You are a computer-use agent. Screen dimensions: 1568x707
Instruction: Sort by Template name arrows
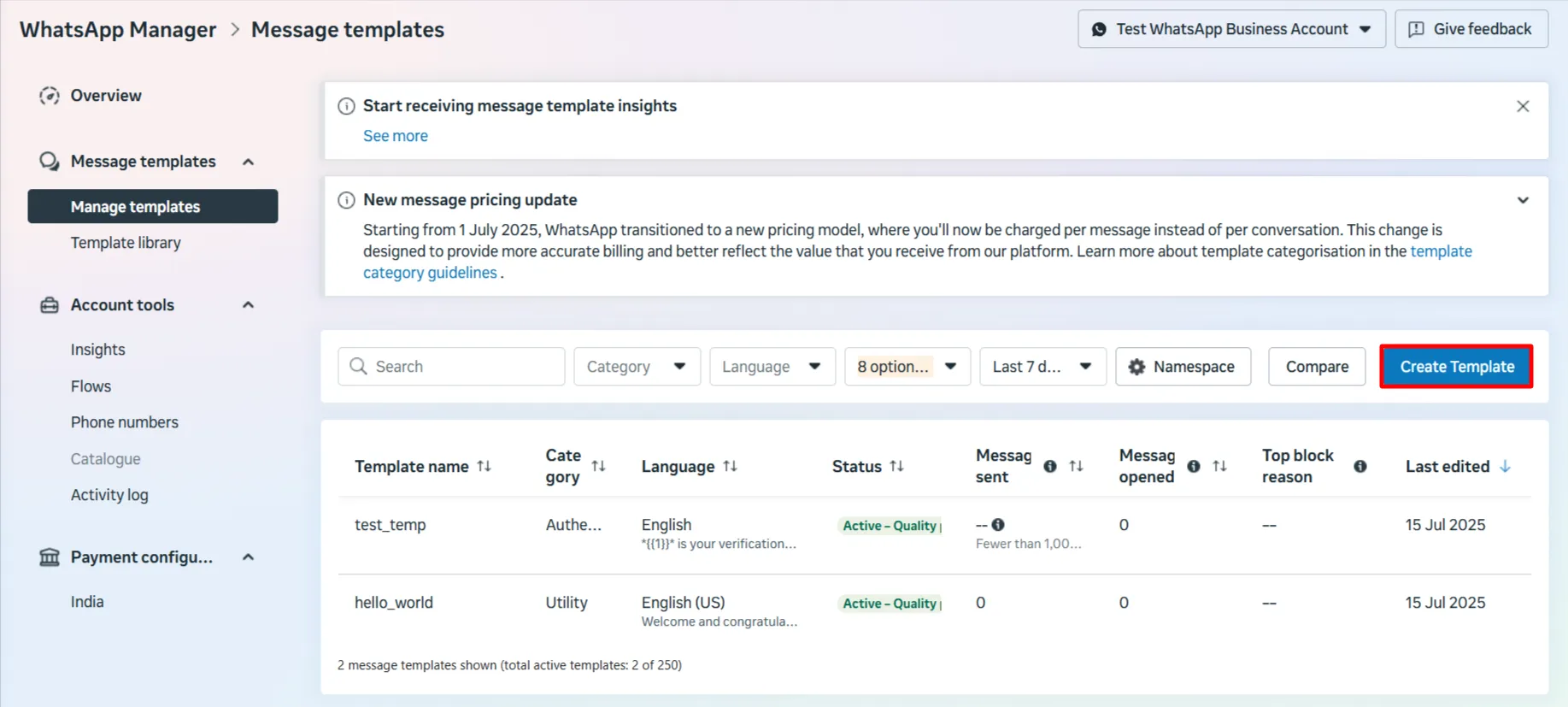point(484,466)
